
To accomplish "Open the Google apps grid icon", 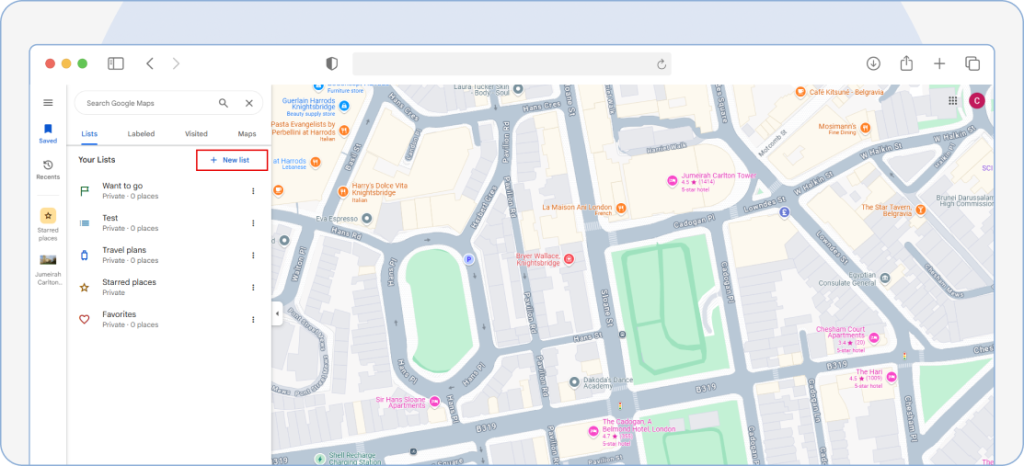I will pos(953,101).
